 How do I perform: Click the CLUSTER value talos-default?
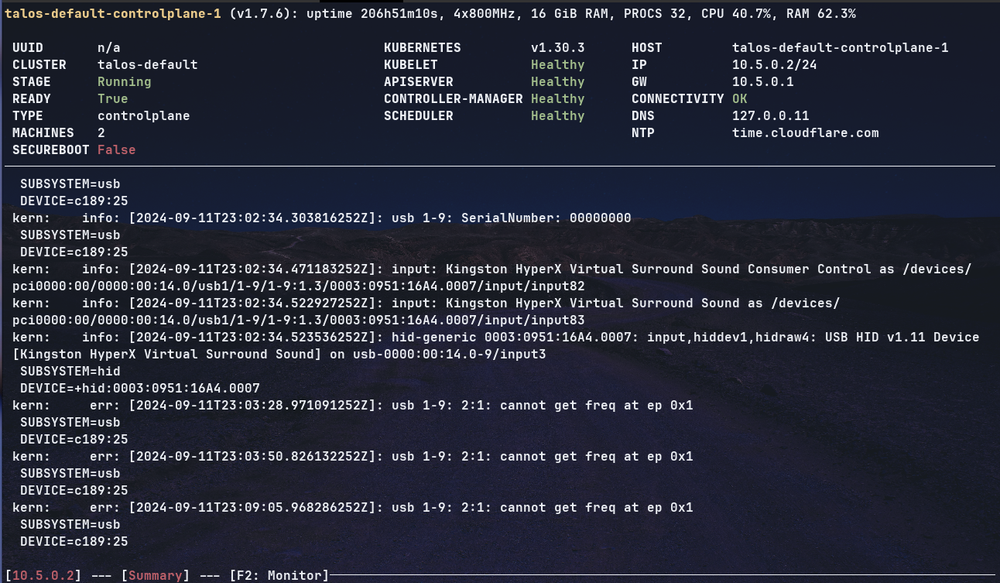point(147,65)
